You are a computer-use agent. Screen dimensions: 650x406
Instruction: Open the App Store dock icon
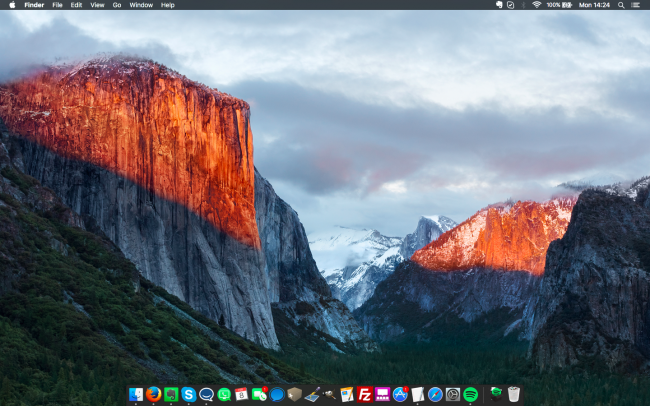400,394
